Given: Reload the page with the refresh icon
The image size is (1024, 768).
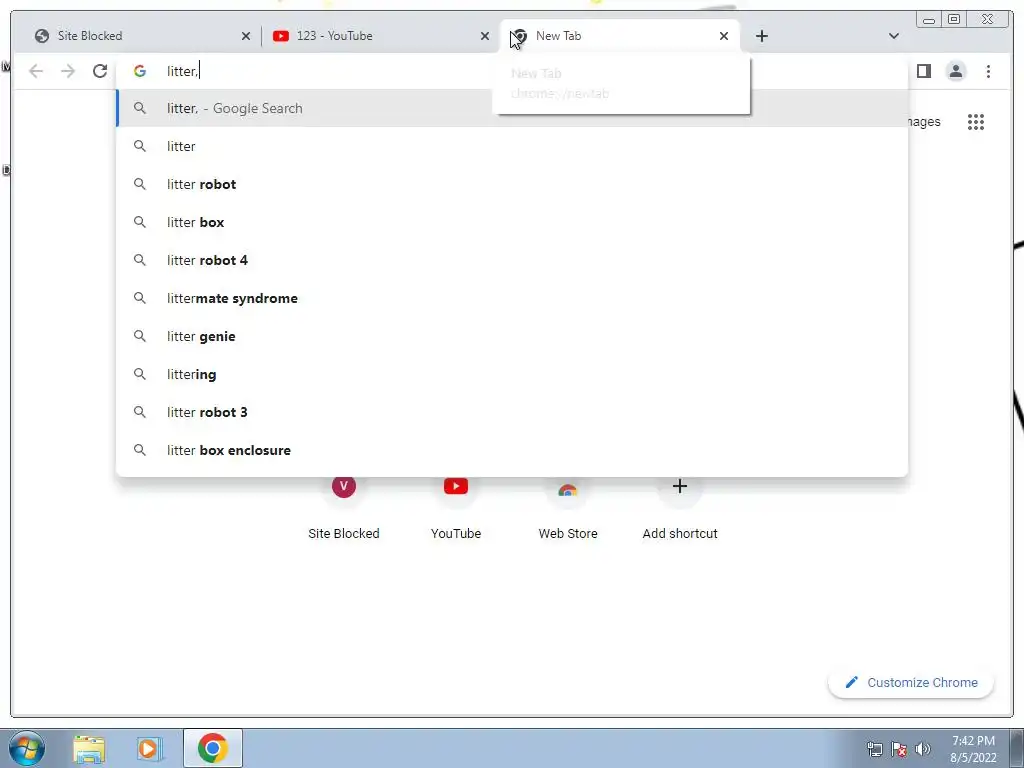Looking at the screenshot, I should pos(100,71).
